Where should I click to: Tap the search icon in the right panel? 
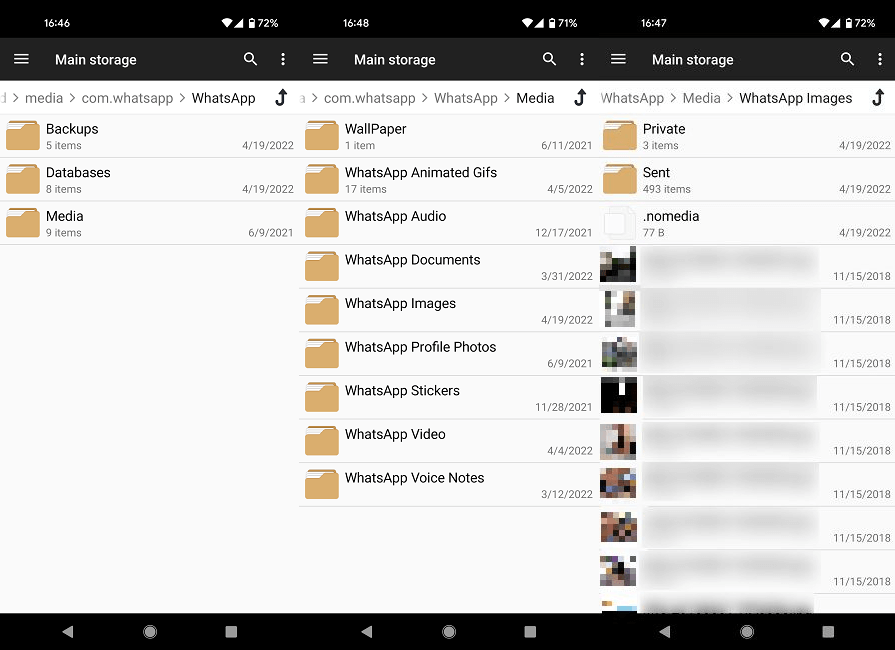pyautogui.click(x=848, y=59)
